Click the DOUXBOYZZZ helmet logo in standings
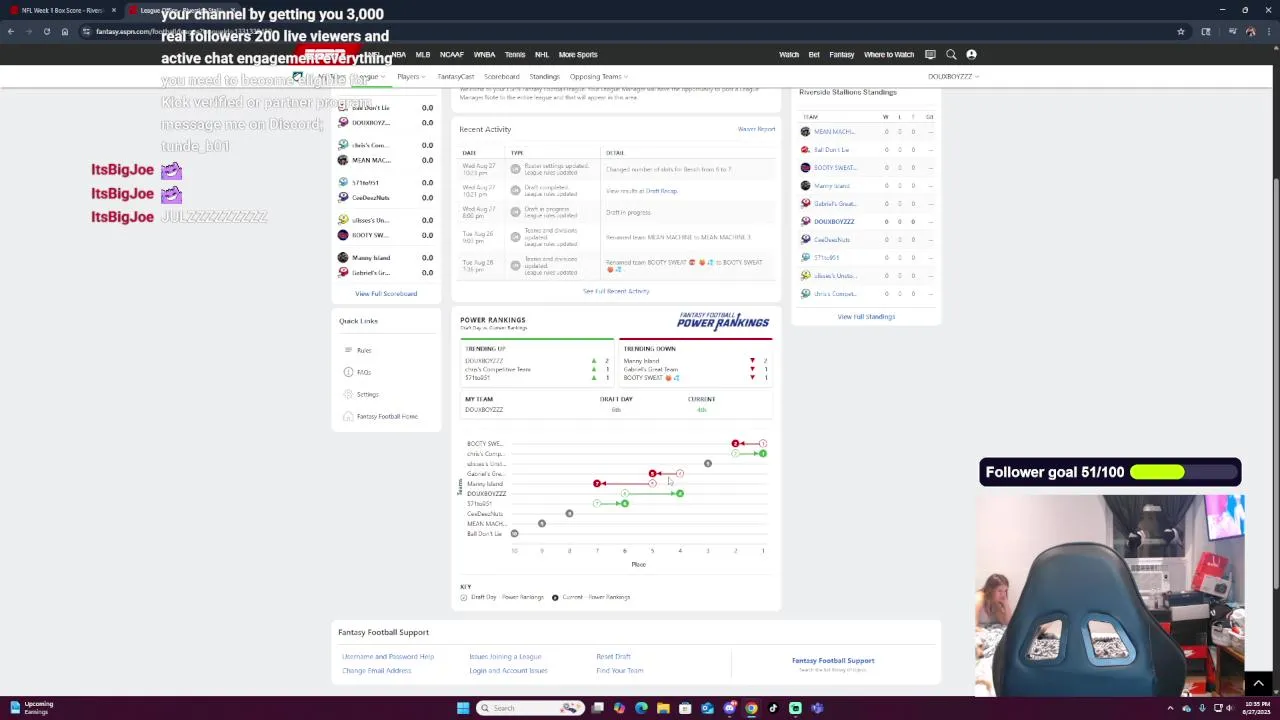The image size is (1280, 720). click(x=805, y=221)
